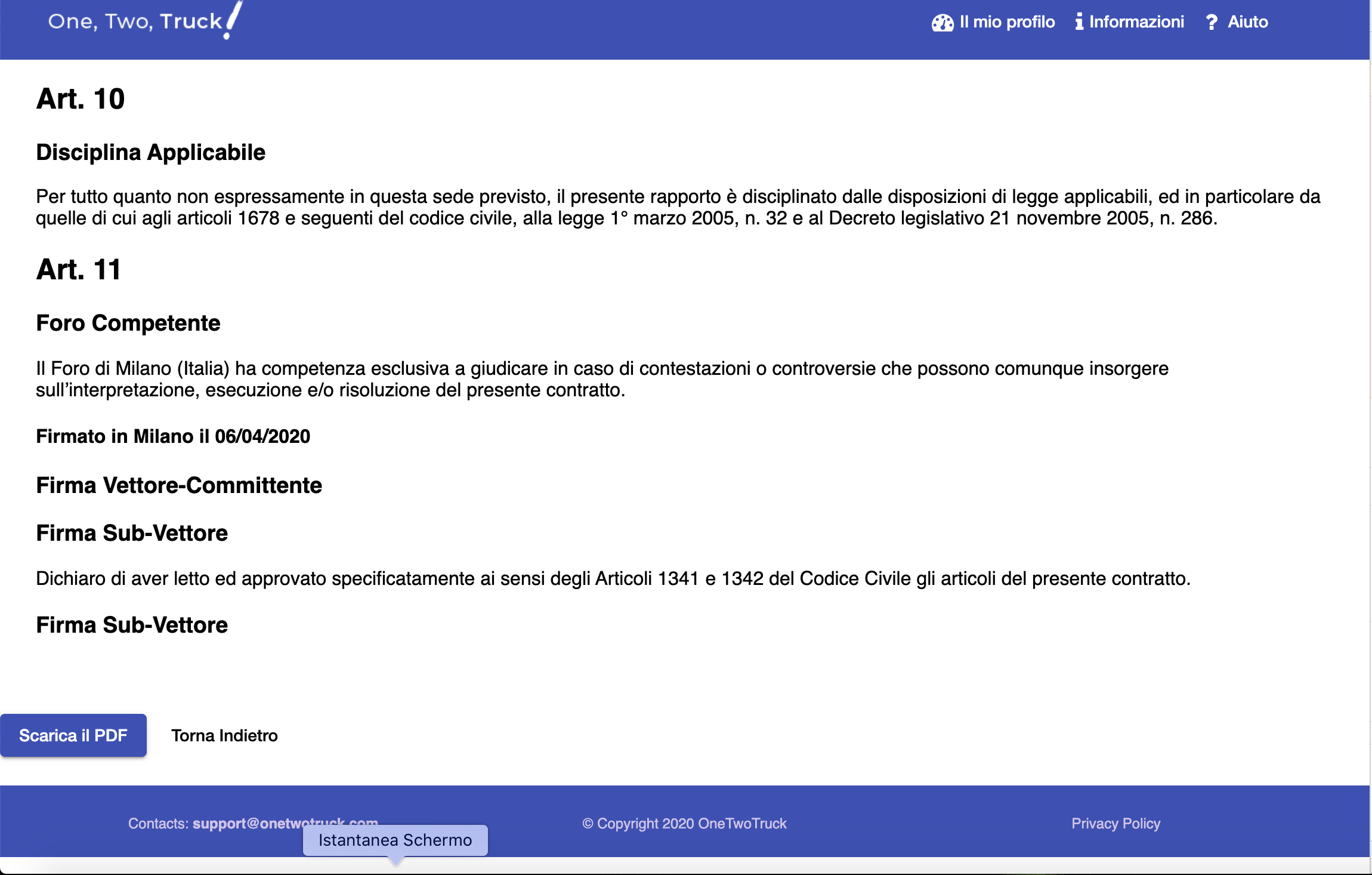This screenshot has height=875, width=1372.
Task: Click the Foro Competente subheading
Action: click(128, 323)
